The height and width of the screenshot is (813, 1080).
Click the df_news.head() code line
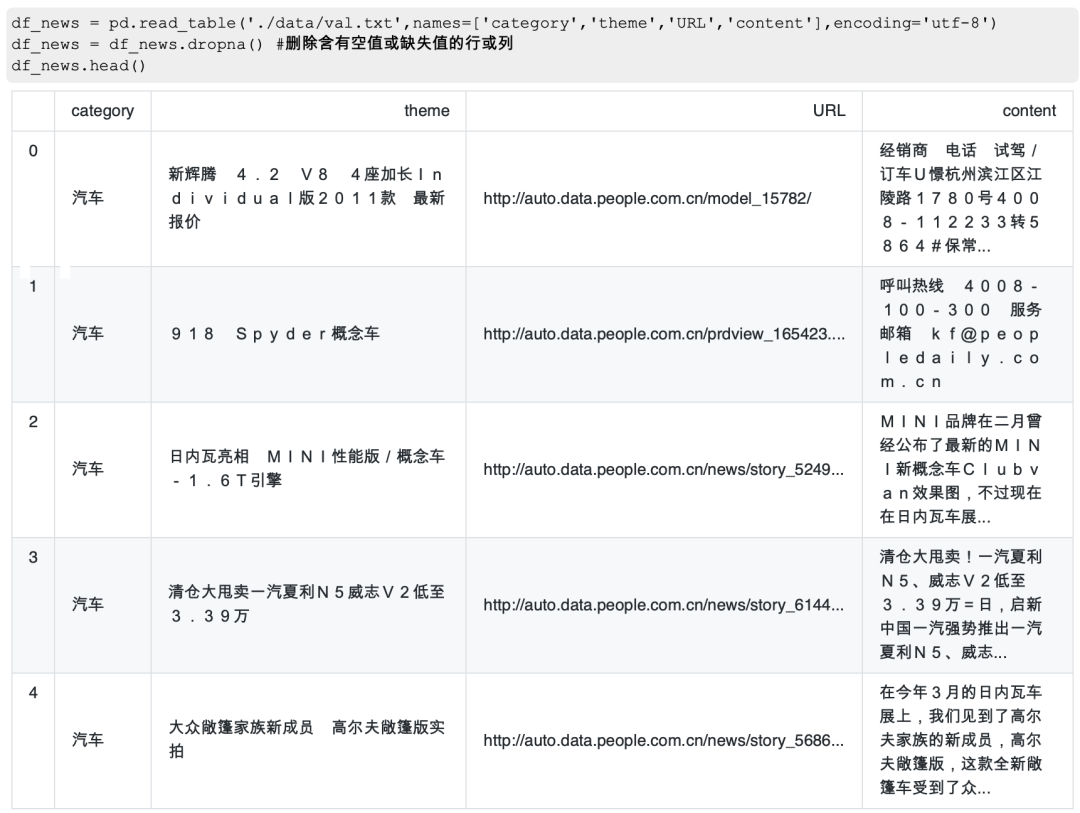point(79,65)
